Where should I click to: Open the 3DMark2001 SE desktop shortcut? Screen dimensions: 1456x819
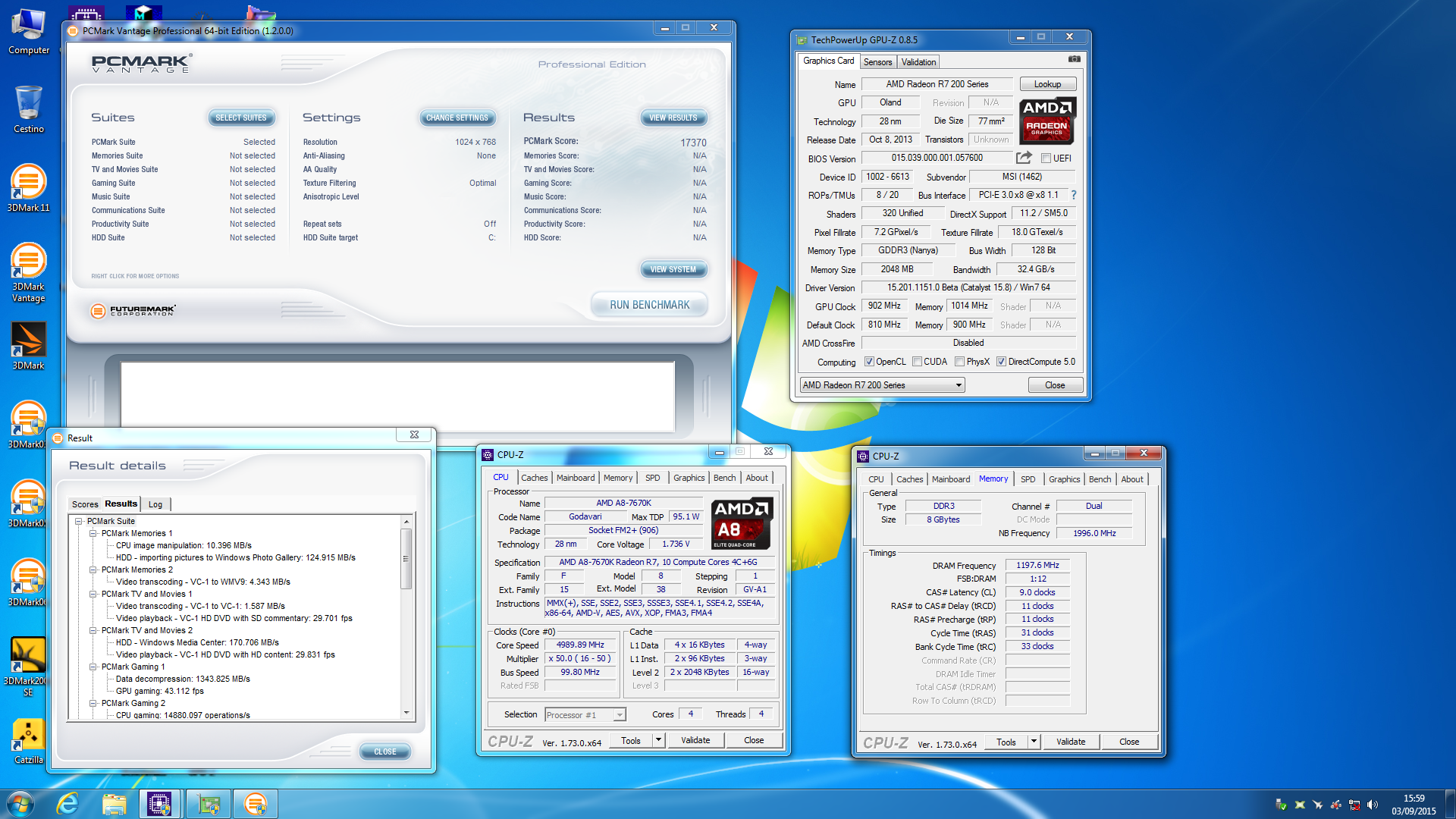(x=29, y=666)
